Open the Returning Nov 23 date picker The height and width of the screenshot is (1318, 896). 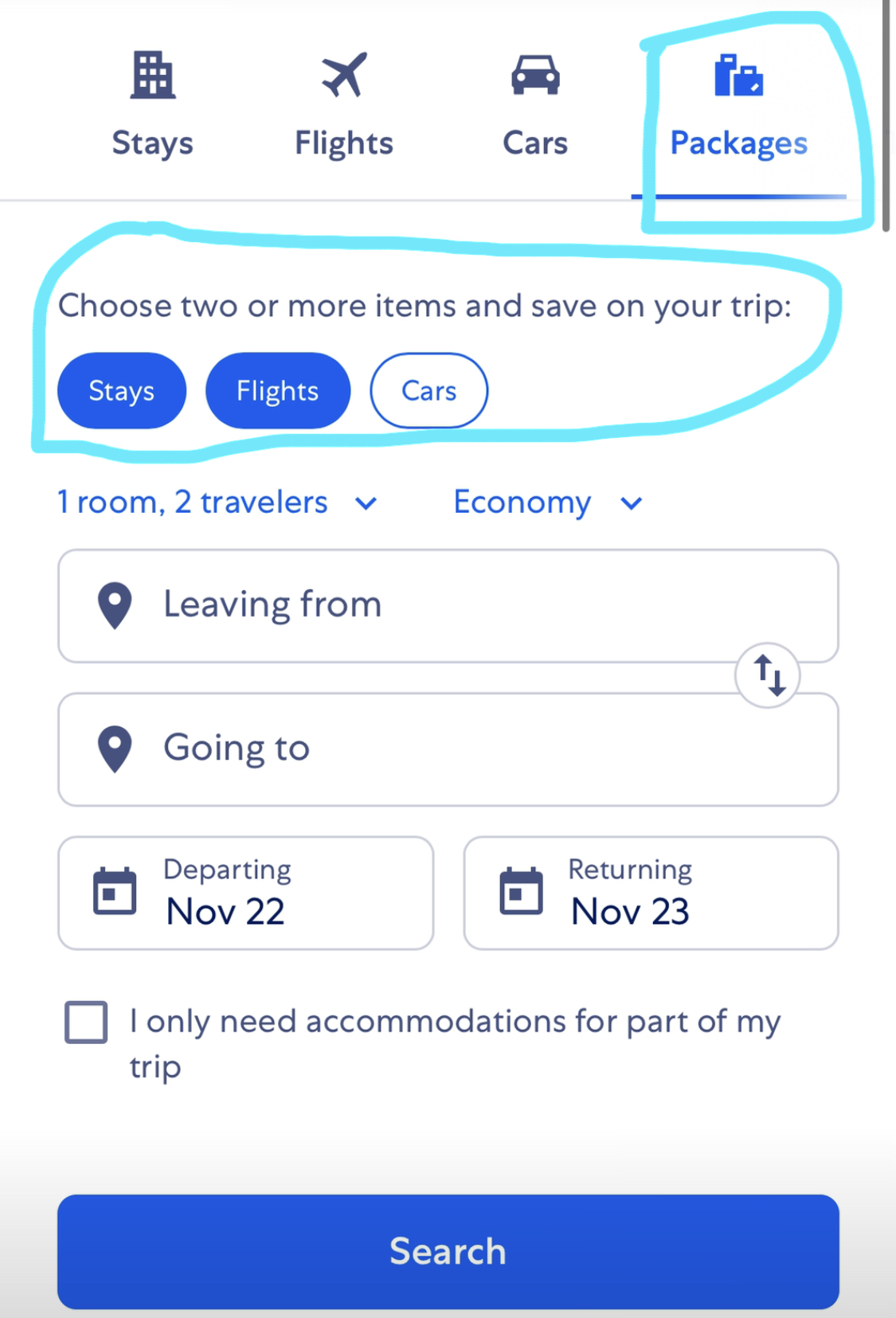(x=651, y=893)
